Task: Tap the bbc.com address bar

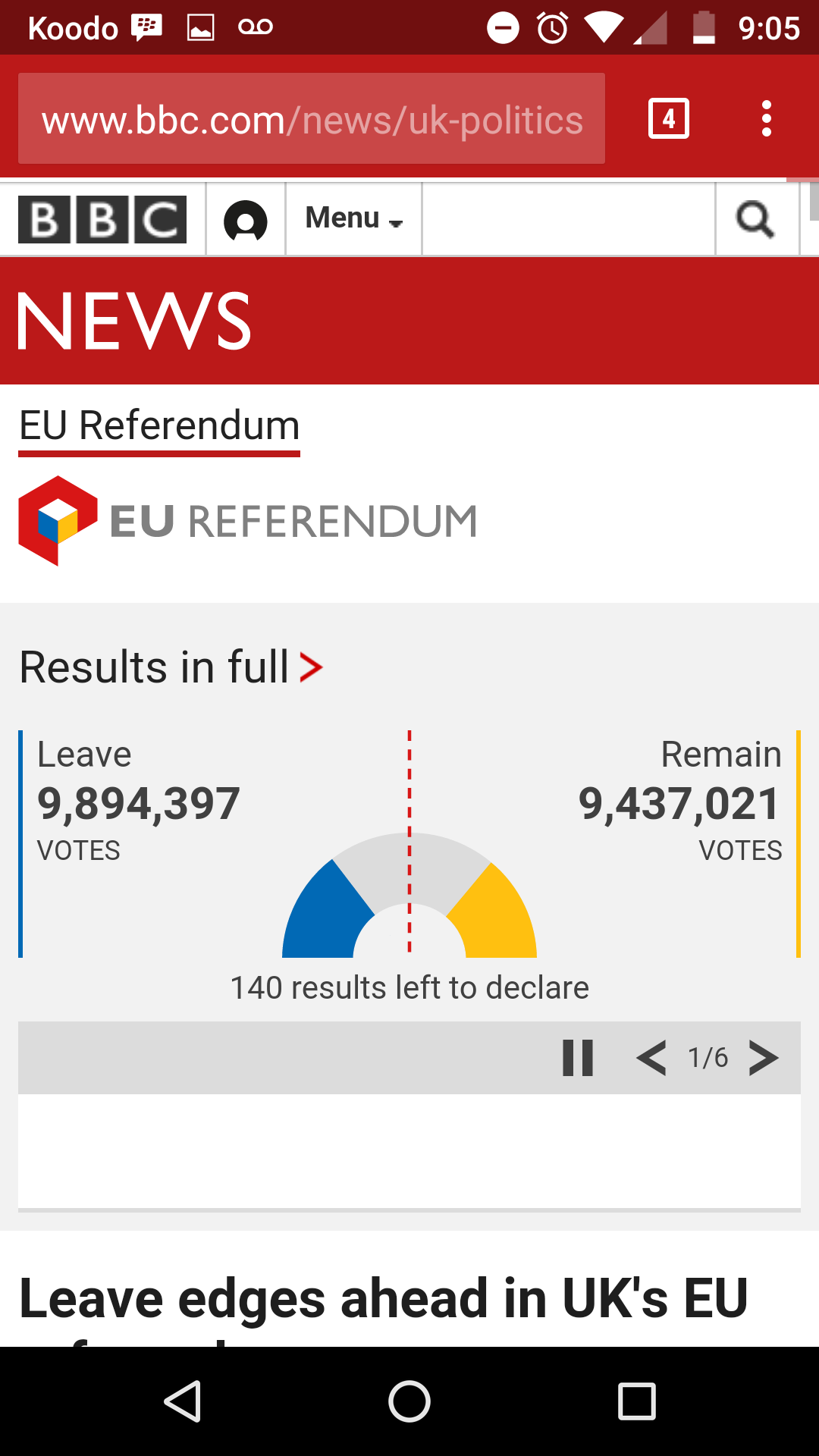Action: point(312,119)
